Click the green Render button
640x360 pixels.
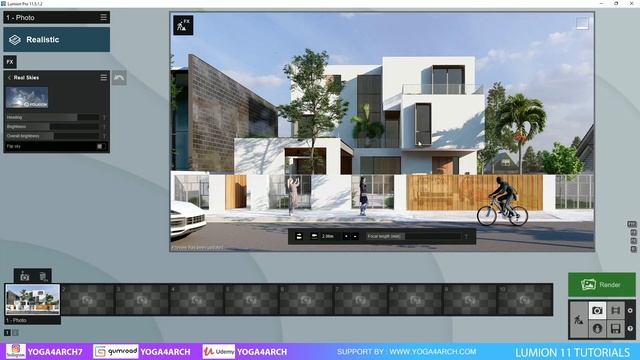(602, 284)
